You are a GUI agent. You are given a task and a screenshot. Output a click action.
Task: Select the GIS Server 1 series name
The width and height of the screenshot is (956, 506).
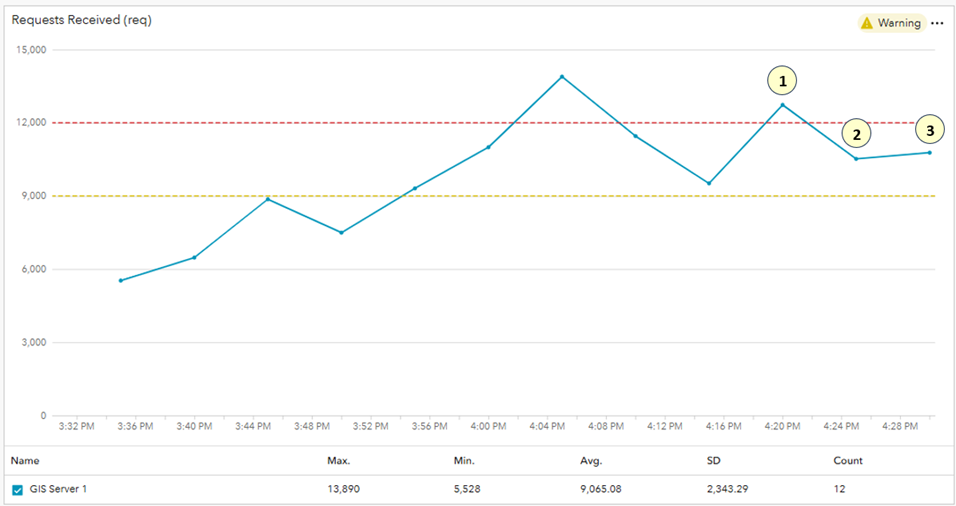(58, 490)
